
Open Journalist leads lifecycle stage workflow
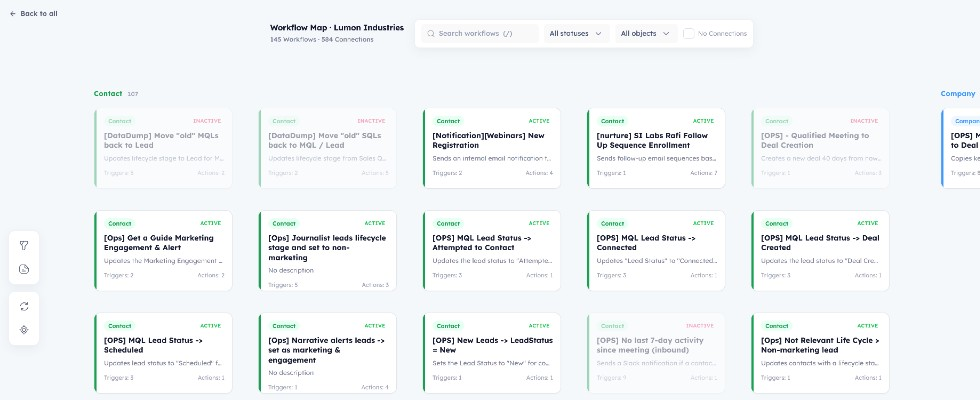point(328,251)
